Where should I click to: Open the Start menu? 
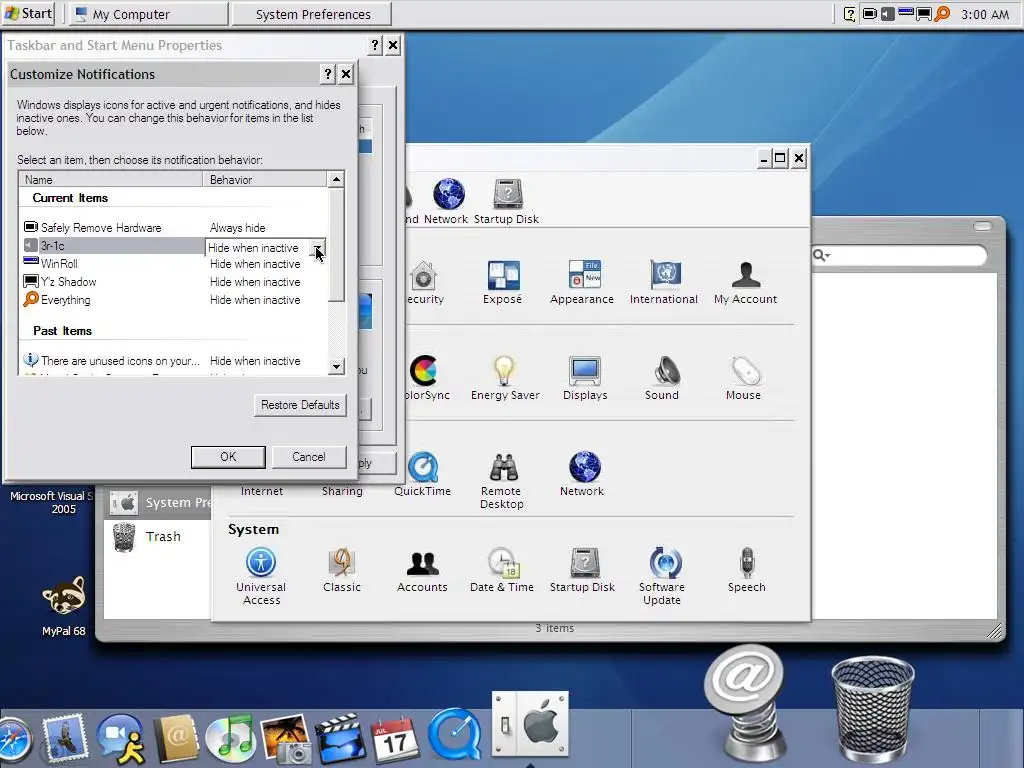pyautogui.click(x=28, y=14)
